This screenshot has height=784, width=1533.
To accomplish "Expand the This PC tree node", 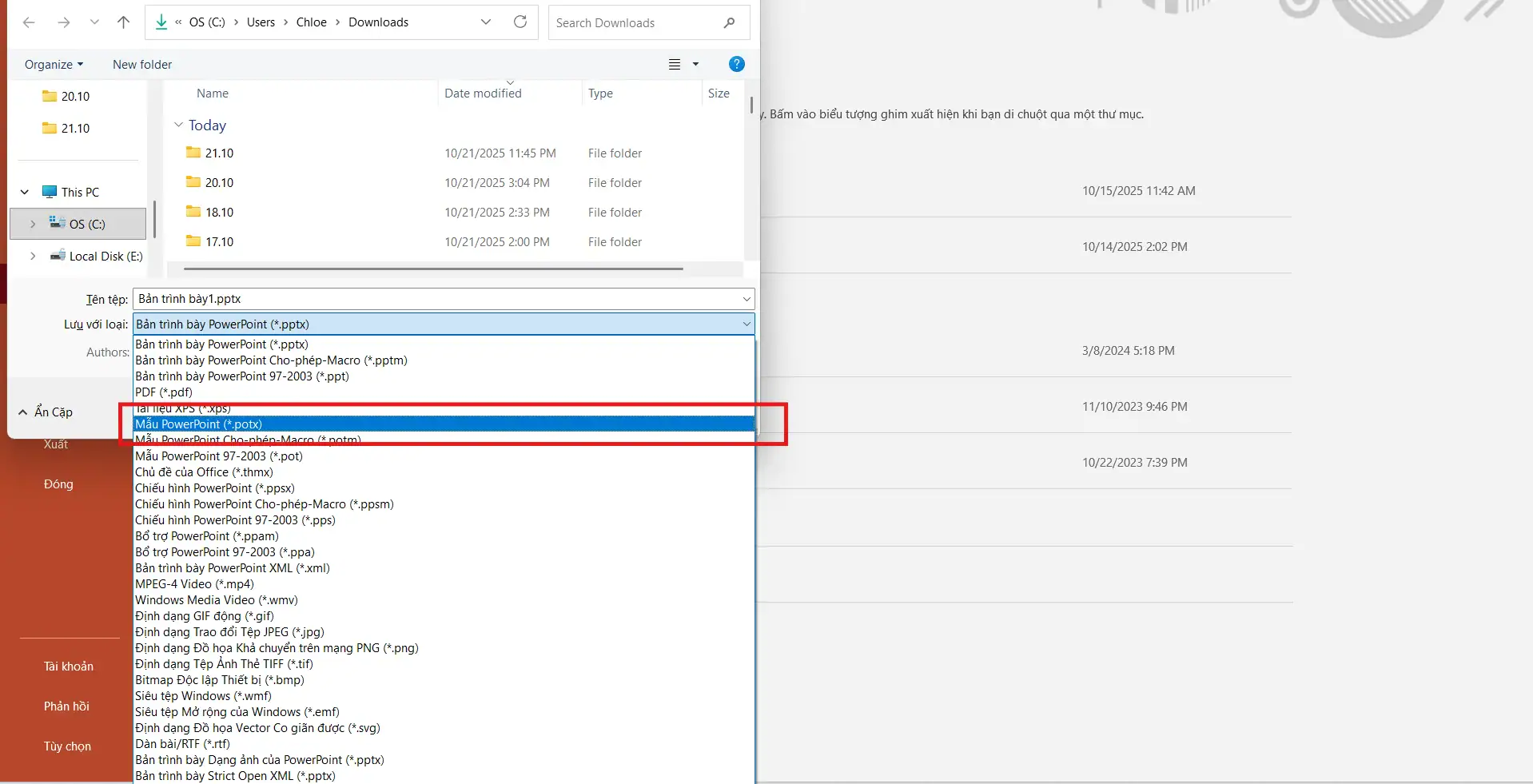I will [23, 192].
